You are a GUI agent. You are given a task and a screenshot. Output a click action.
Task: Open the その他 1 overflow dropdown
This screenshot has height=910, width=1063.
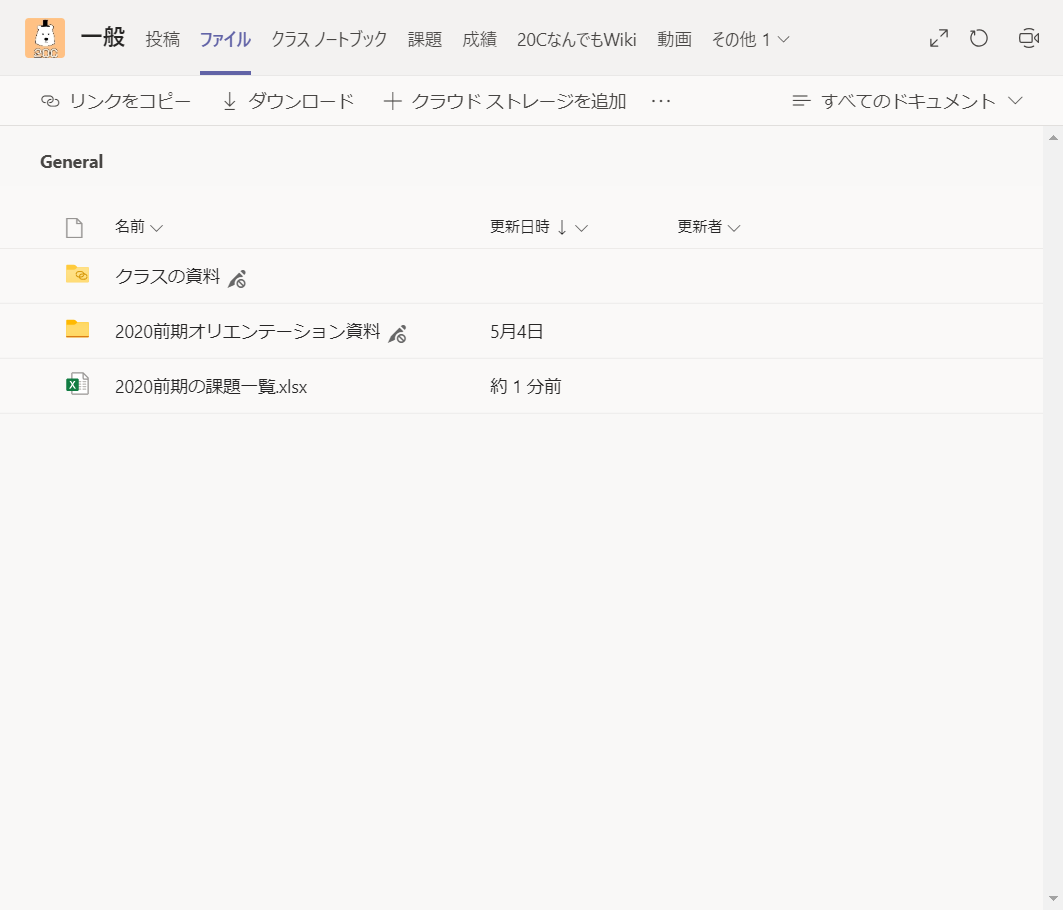(750, 40)
